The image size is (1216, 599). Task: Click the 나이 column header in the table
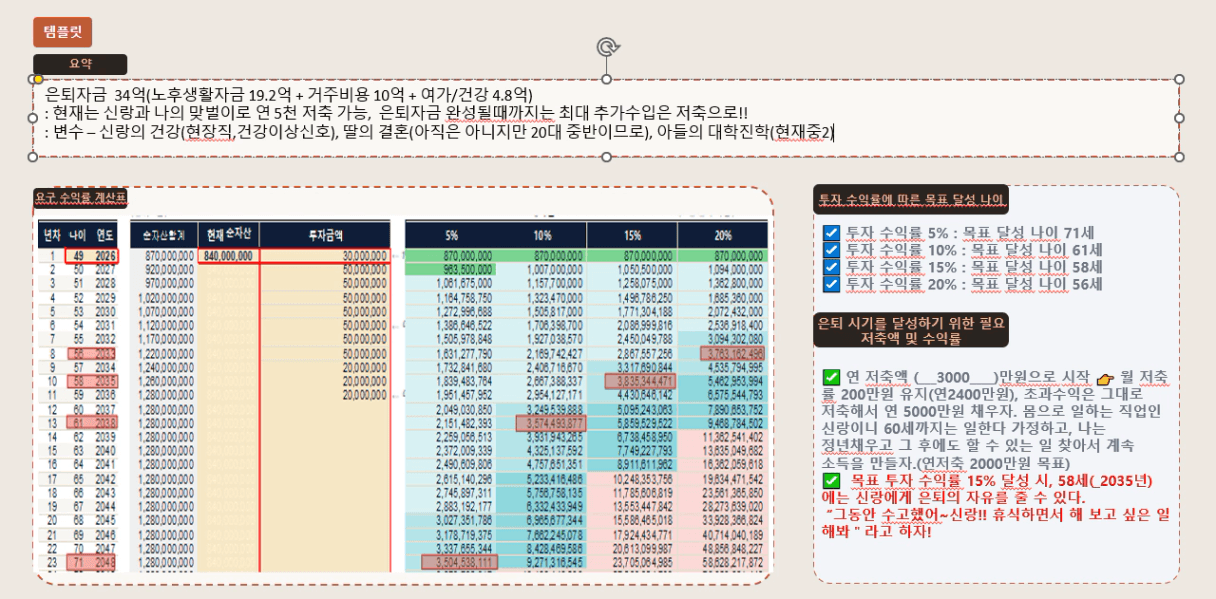pos(78,236)
